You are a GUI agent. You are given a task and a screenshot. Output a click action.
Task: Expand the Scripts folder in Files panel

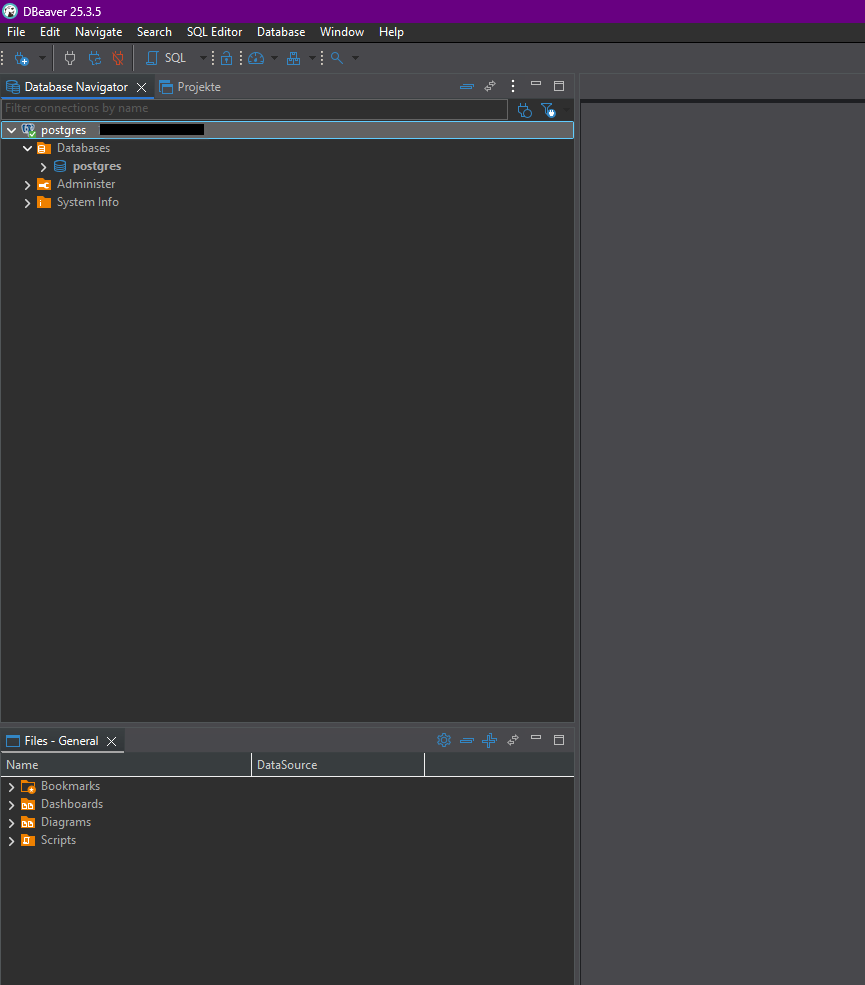11,841
